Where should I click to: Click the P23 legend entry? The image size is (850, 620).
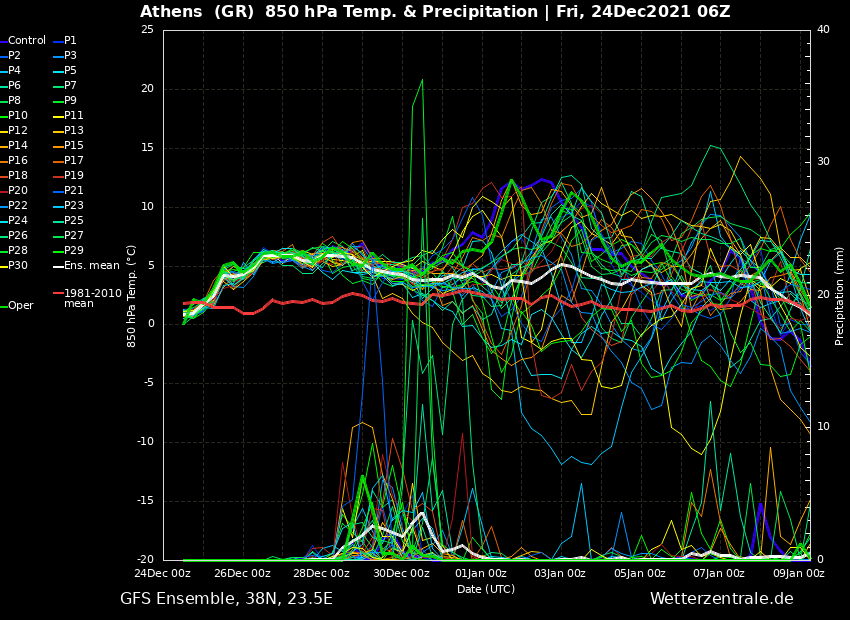click(x=74, y=206)
